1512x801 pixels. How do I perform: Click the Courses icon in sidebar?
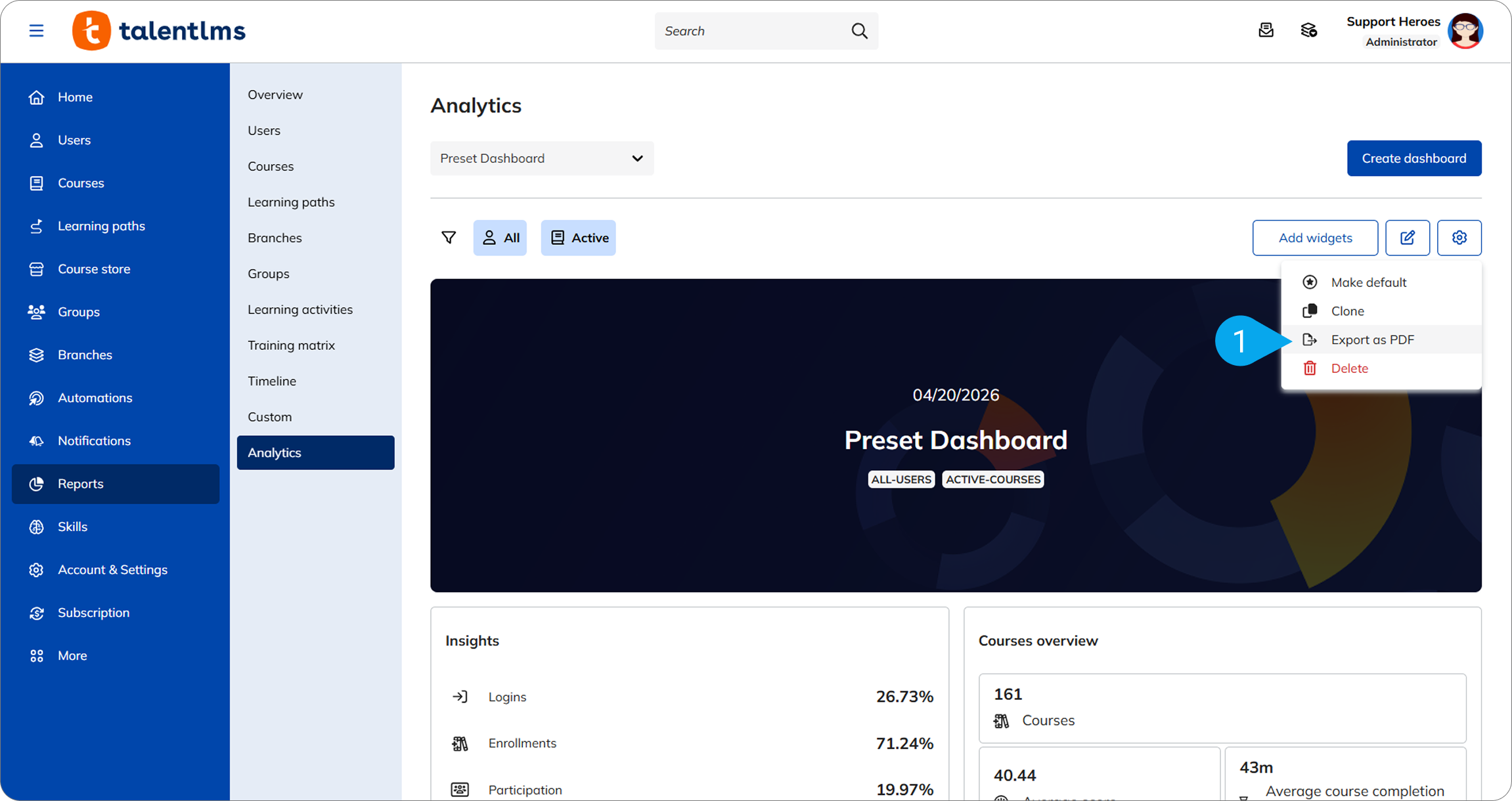click(x=37, y=183)
